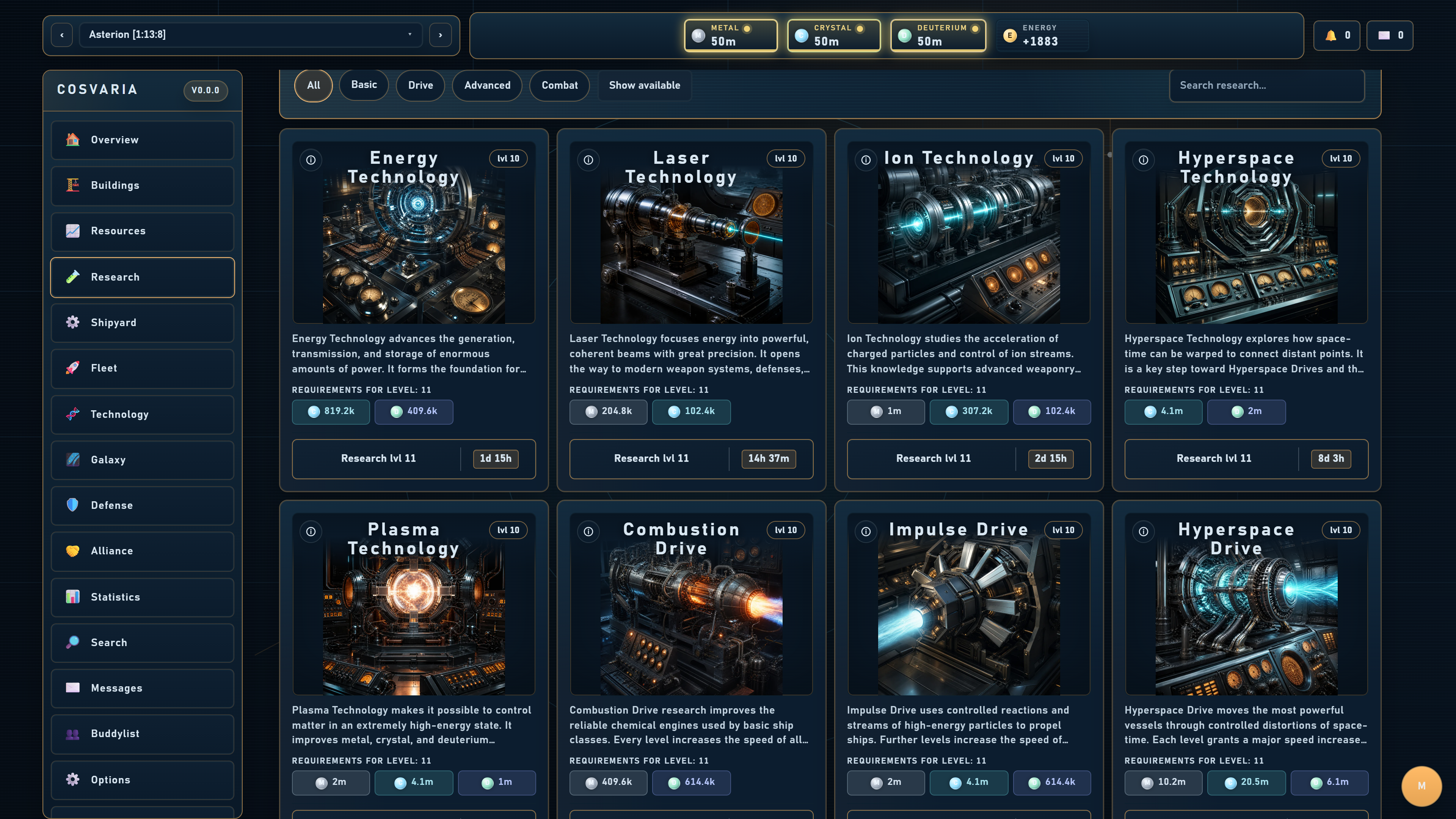
Task: Click the 8d 3h research duration
Action: (1331, 458)
